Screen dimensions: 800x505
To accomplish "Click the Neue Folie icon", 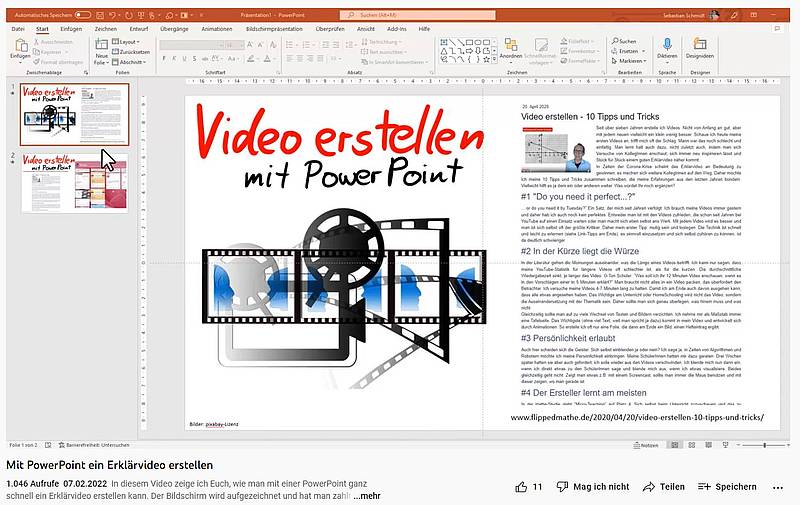I will click(101, 47).
